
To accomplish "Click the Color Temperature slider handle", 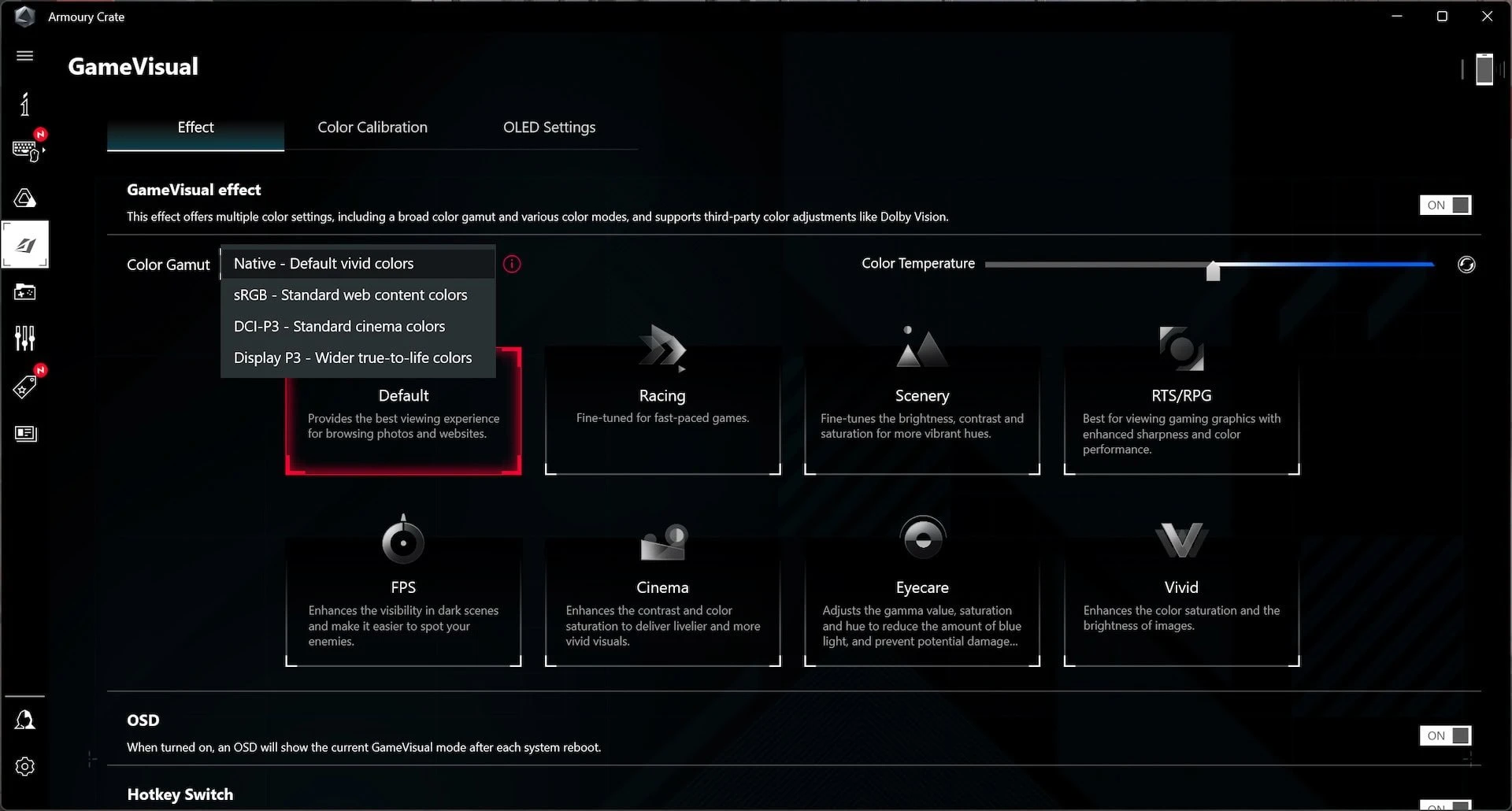I will click(x=1214, y=271).
